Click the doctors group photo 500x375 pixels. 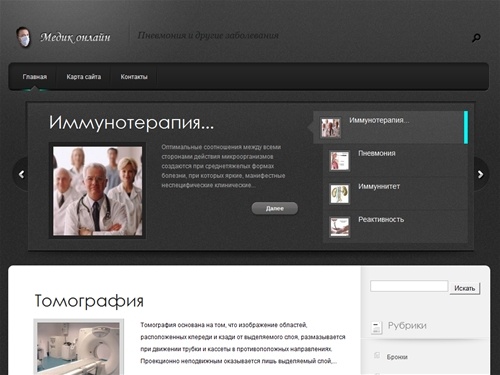click(97, 191)
